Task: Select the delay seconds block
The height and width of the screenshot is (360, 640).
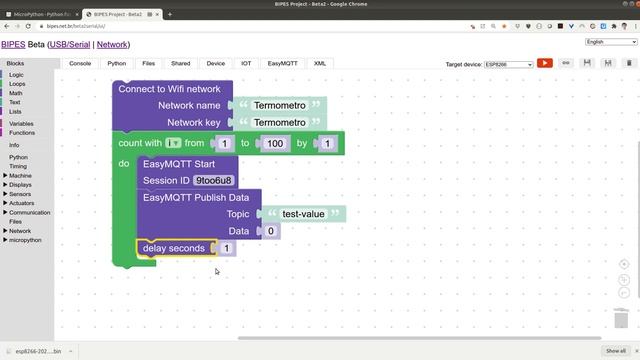Action: coord(174,248)
